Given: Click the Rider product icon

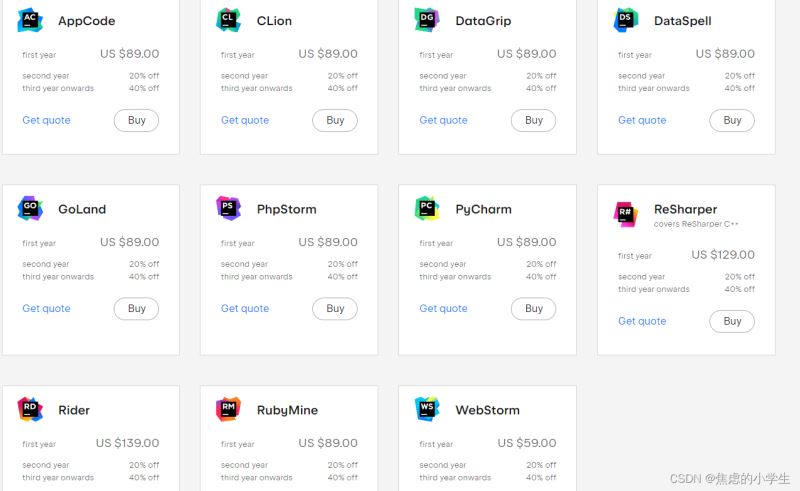Looking at the screenshot, I should pos(30,409).
